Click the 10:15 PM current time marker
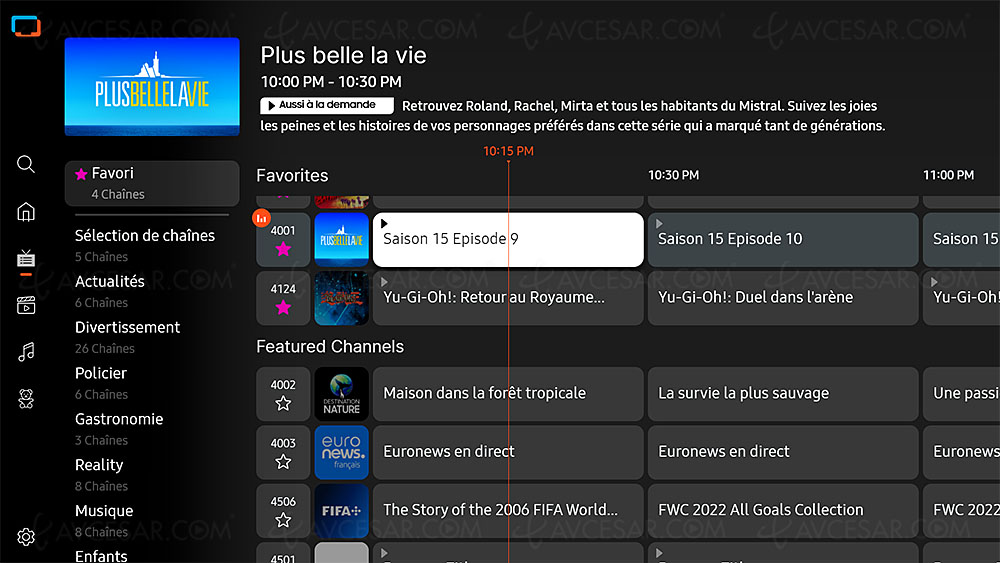 (508, 151)
